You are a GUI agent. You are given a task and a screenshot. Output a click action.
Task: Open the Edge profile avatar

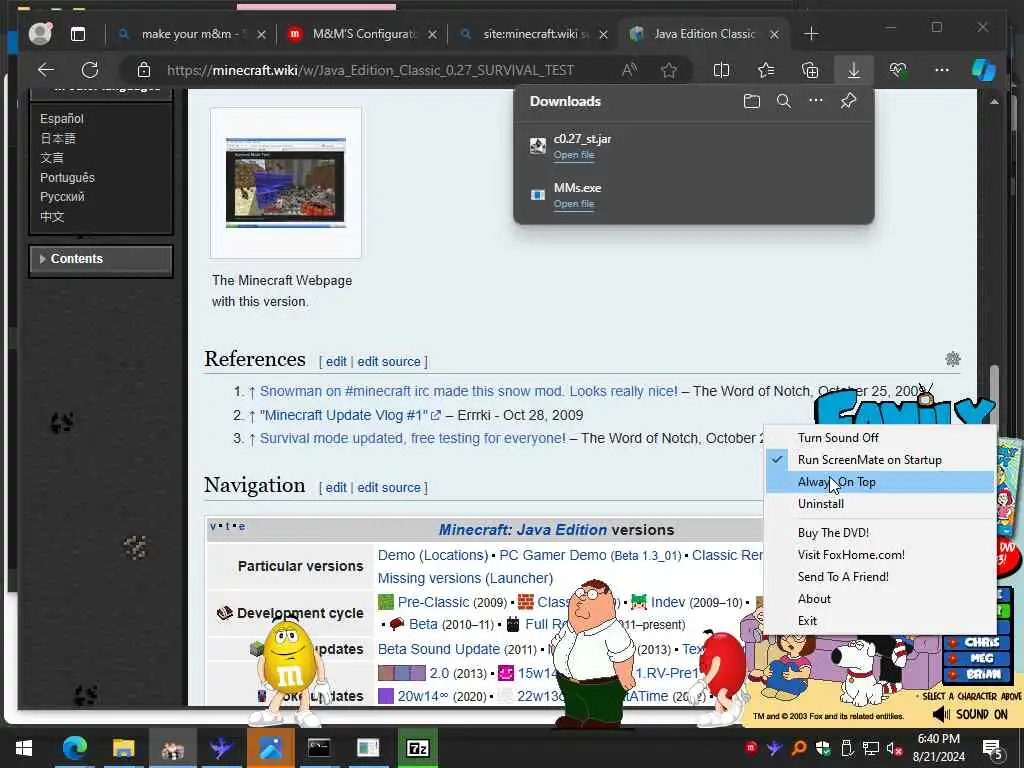40,33
